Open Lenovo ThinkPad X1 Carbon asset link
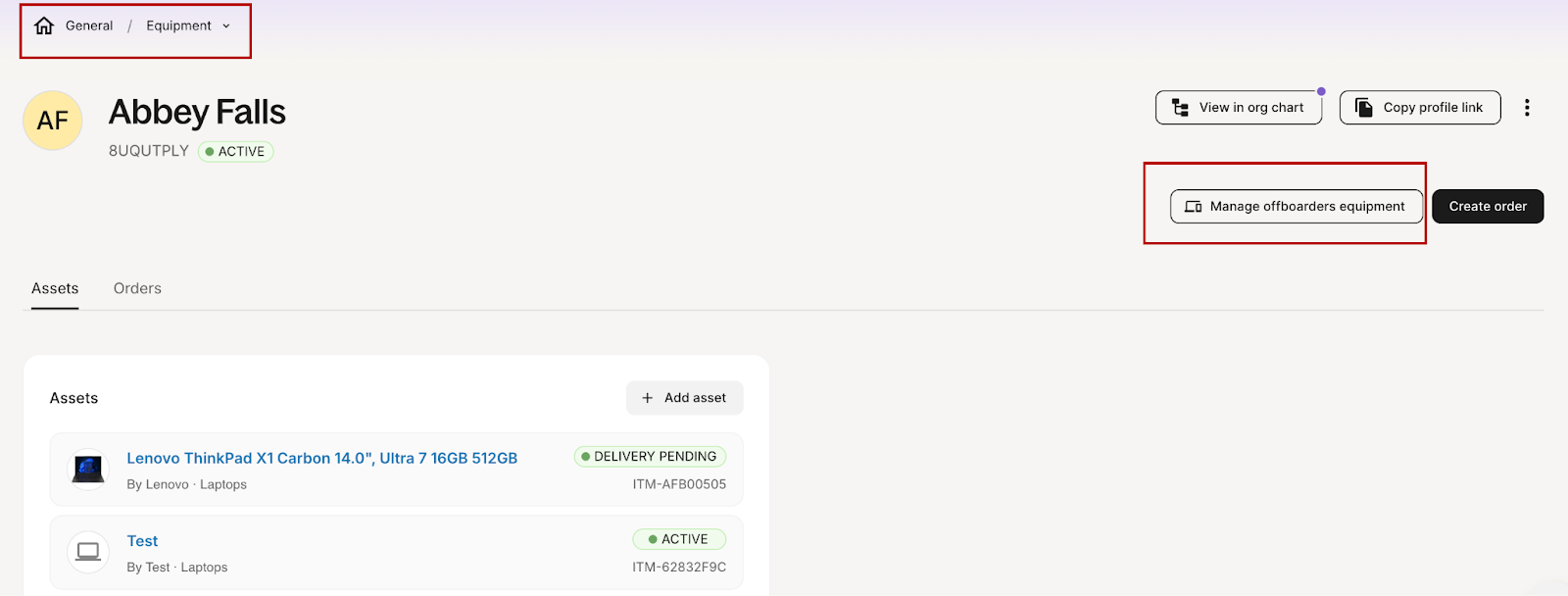This screenshot has width=1568, height=596. tap(322, 458)
